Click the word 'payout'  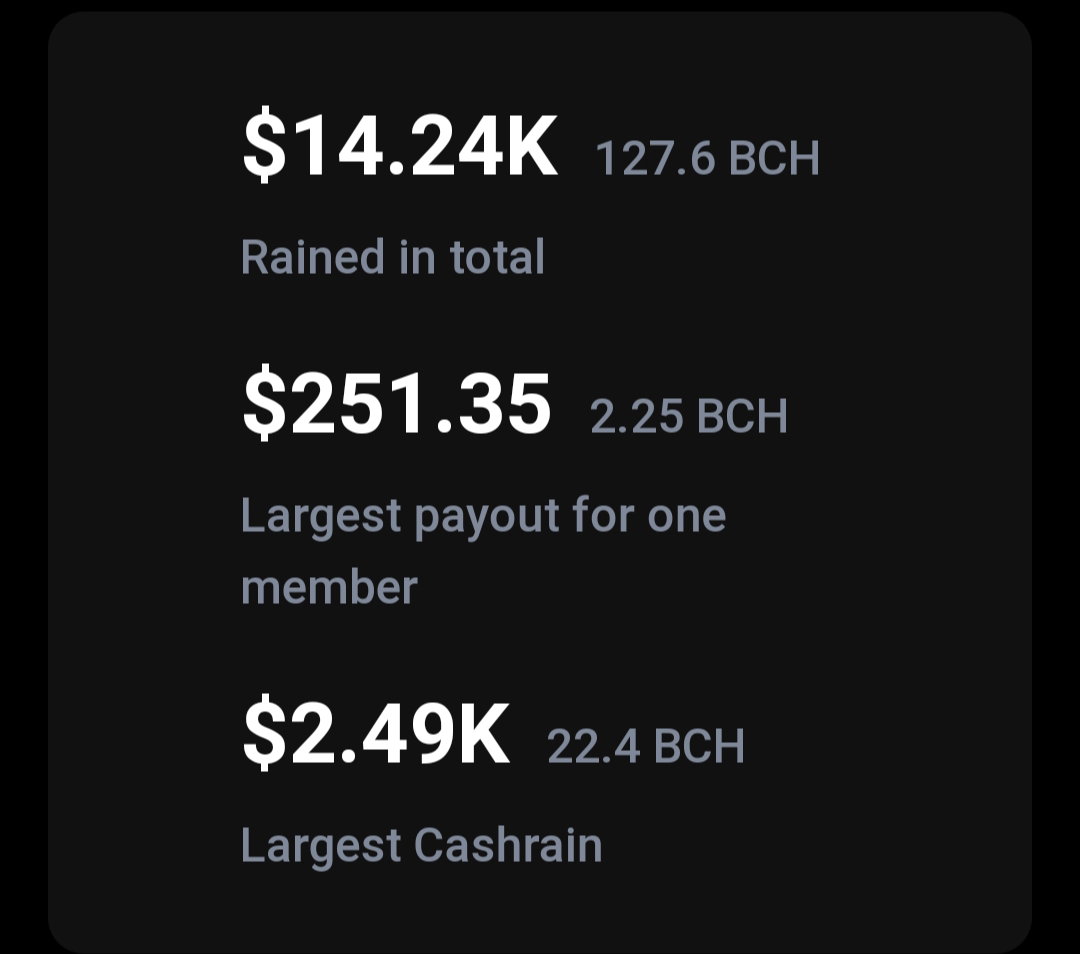pos(486,518)
